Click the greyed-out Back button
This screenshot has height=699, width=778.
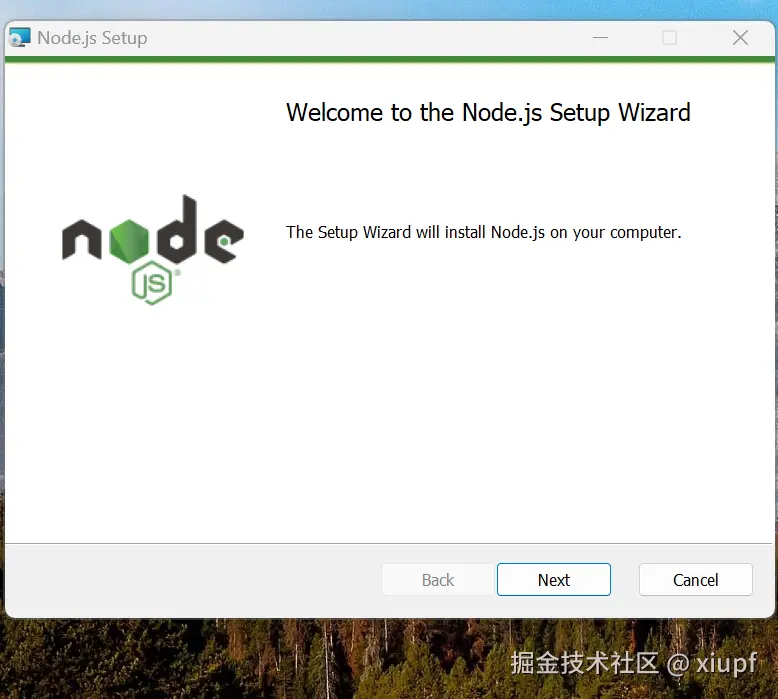pos(438,579)
